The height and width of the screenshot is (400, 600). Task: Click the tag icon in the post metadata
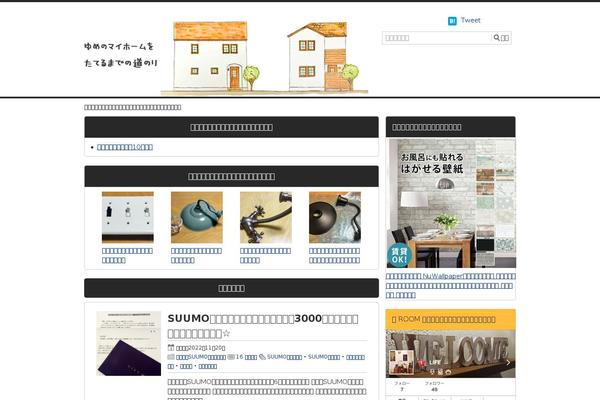(x=262, y=357)
